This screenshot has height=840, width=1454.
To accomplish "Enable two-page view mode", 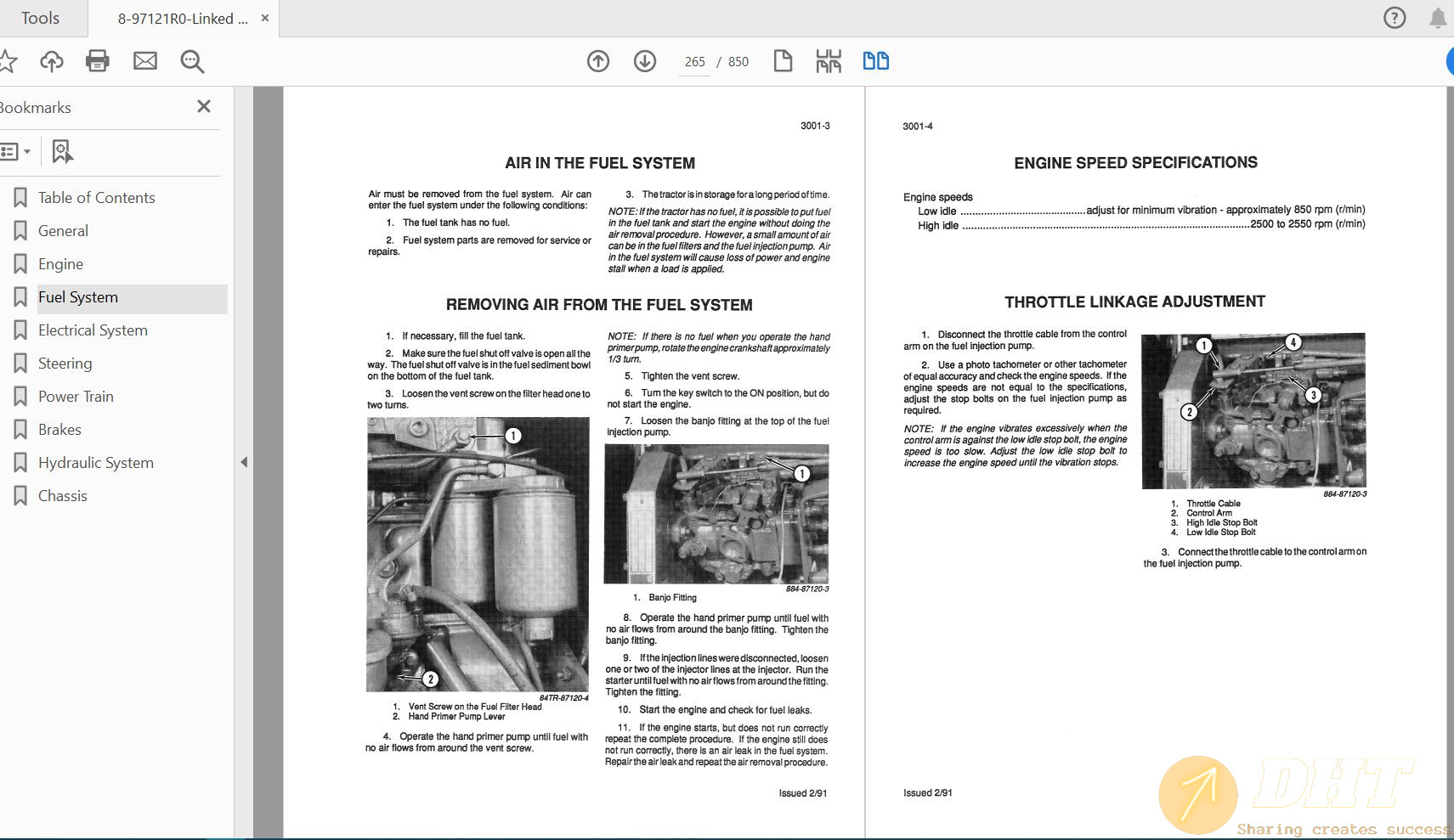I will tap(875, 60).
